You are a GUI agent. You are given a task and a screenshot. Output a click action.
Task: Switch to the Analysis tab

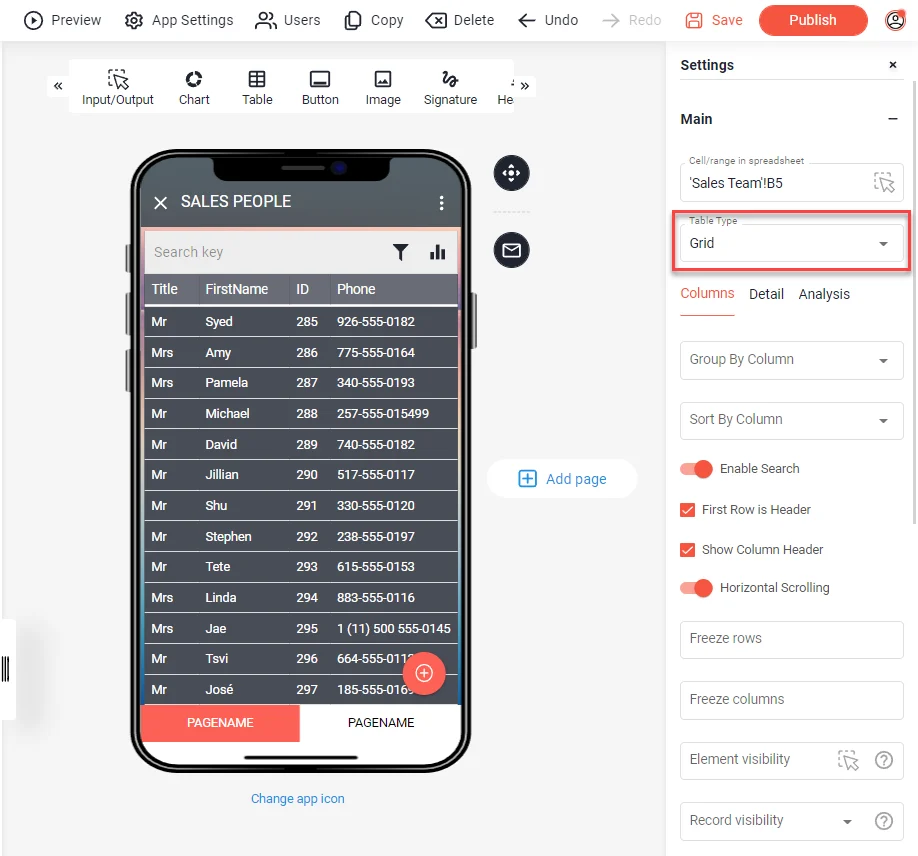(824, 294)
